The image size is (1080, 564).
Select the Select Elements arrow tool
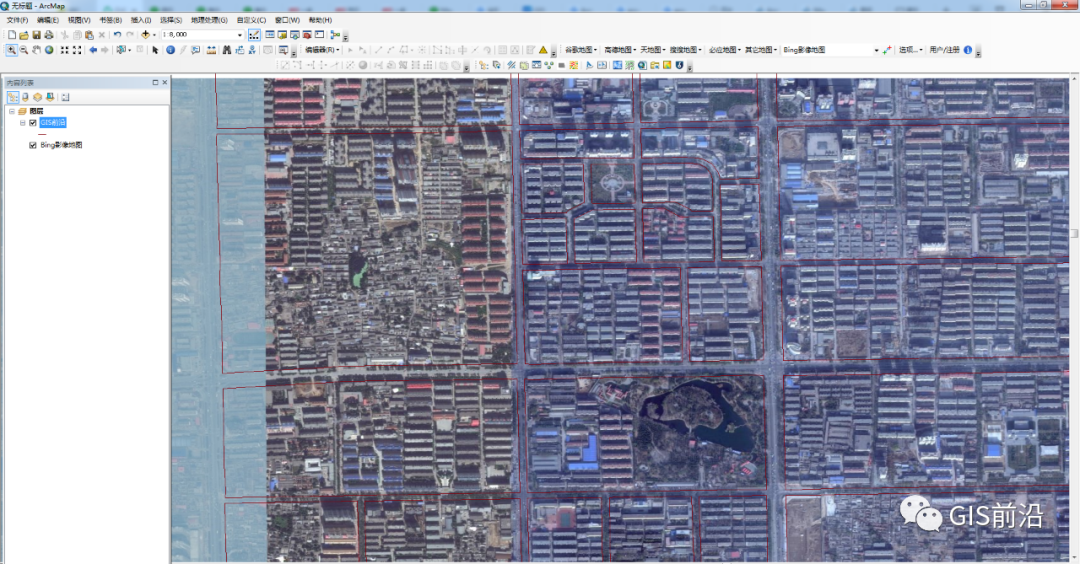(x=155, y=50)
